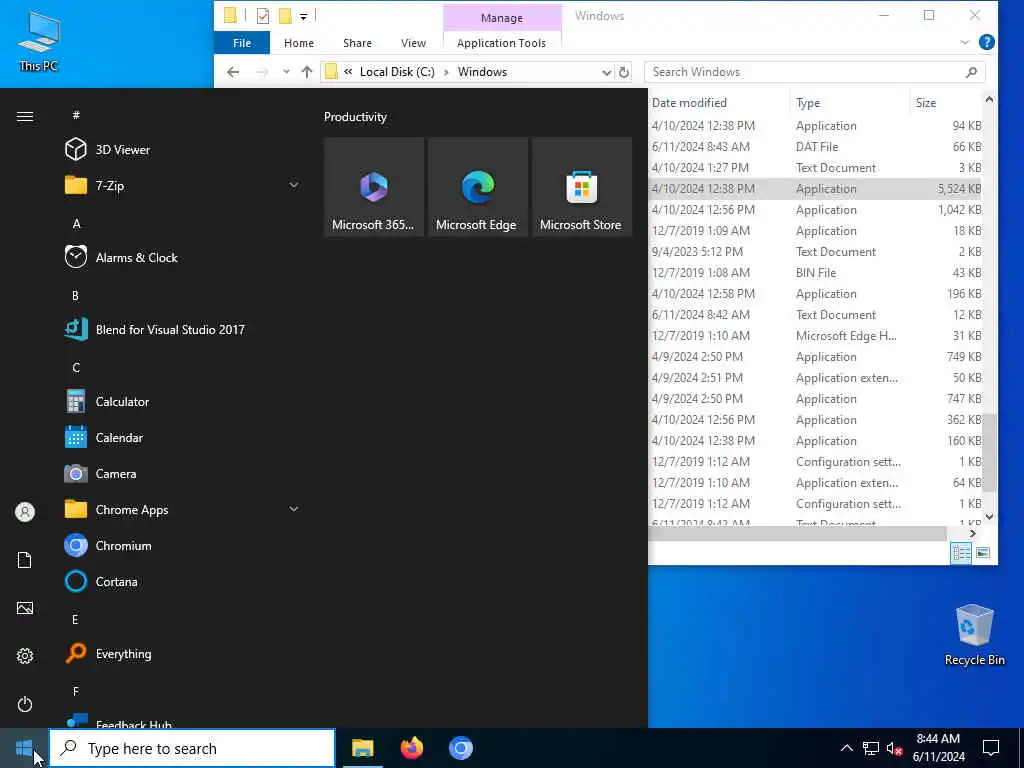1024x768 pixels.
Task: Open the Recycle Bin desktop icon
Action: [x=974, y=635]
